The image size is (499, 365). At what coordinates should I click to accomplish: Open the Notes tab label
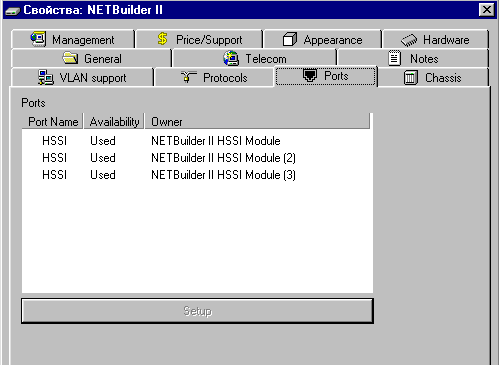click(x=424, y=59)
